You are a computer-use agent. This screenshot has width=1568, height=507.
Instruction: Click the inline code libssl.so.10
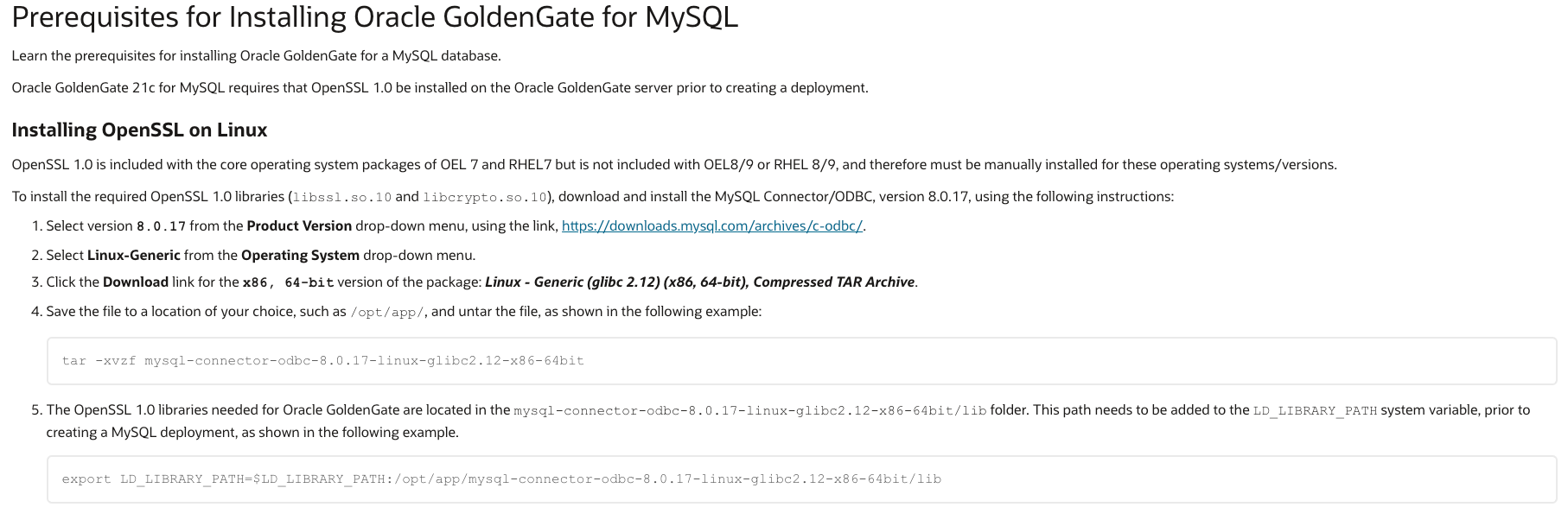(x=342, y=198)
